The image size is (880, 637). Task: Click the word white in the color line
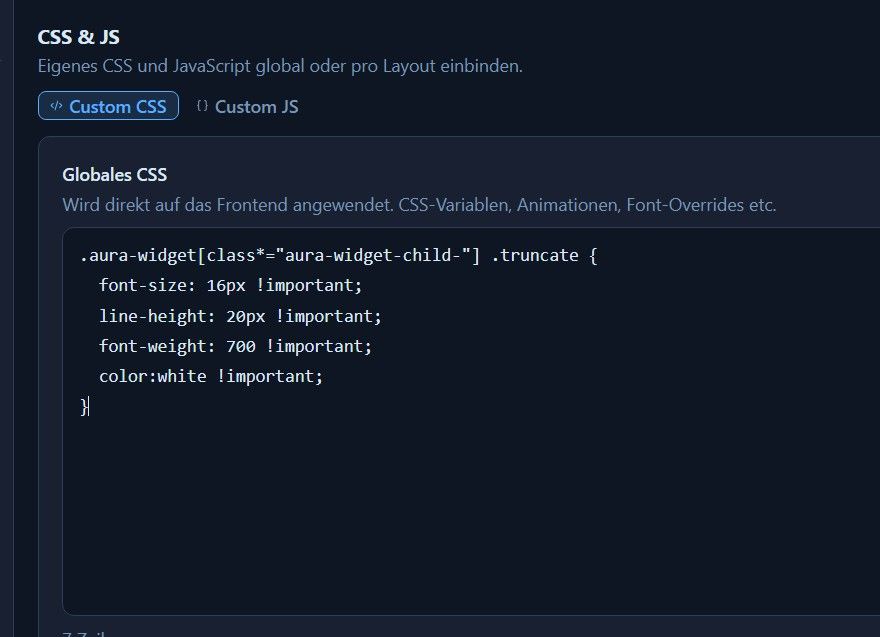tap(182, 377)
